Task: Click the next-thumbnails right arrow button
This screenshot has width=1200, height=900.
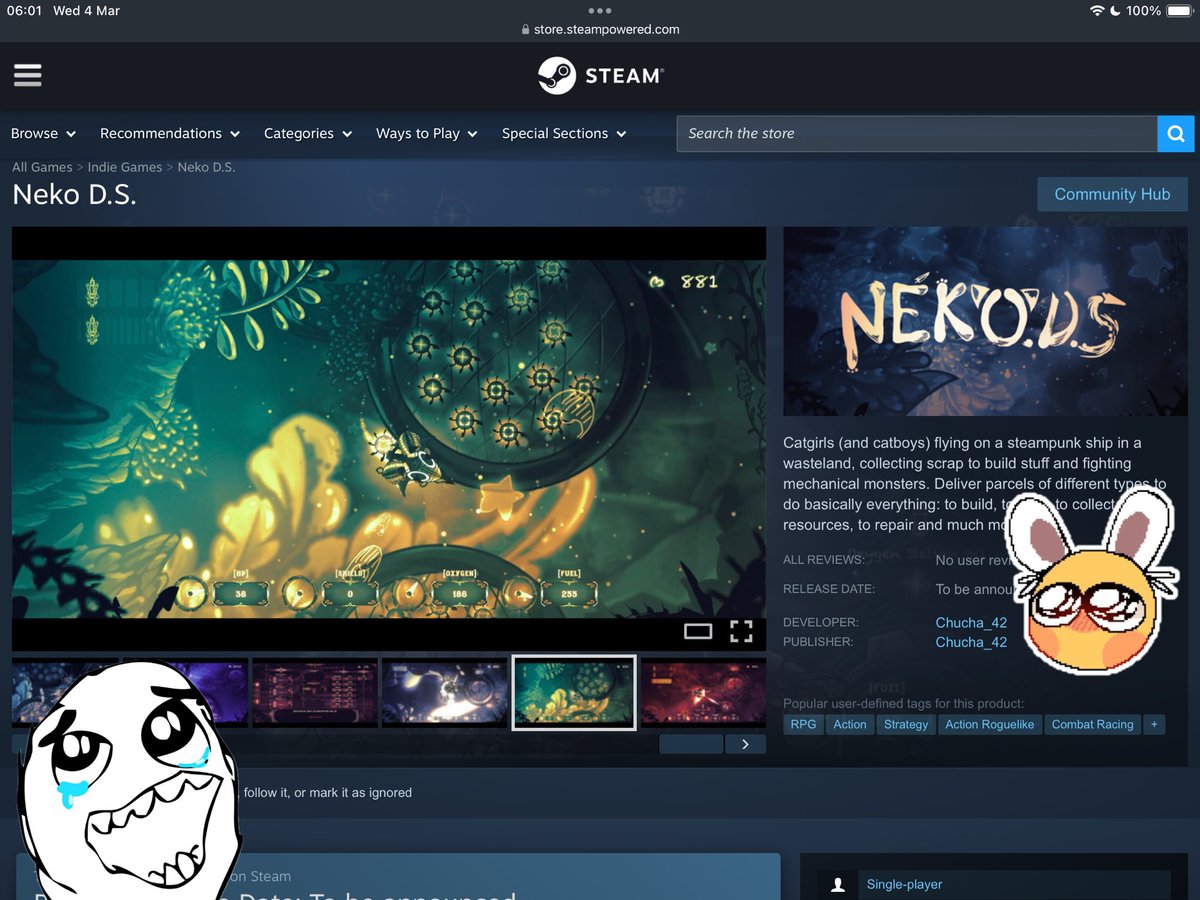Action: 745,744
